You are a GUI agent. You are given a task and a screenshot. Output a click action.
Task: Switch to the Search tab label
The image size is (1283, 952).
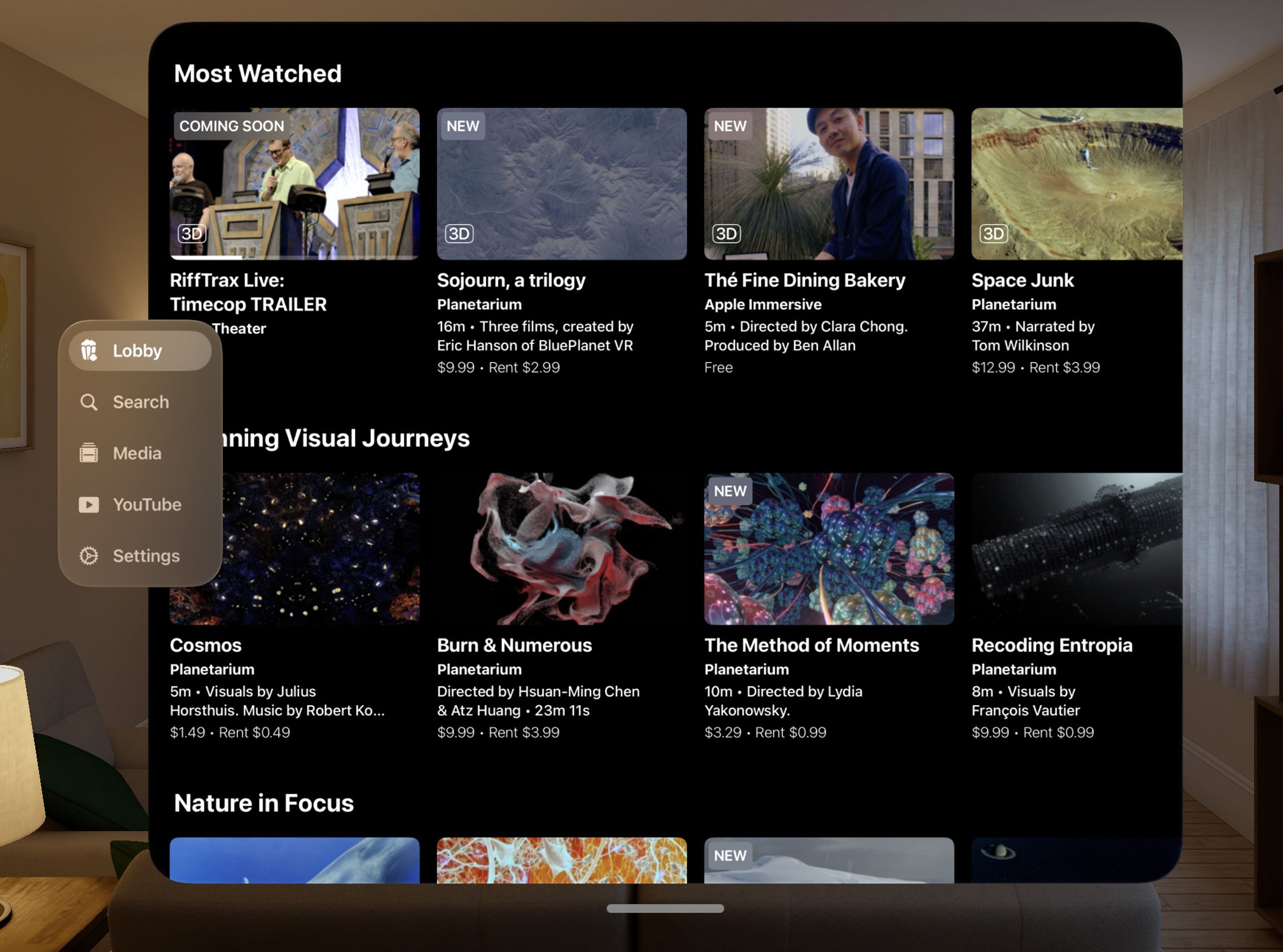141,402
